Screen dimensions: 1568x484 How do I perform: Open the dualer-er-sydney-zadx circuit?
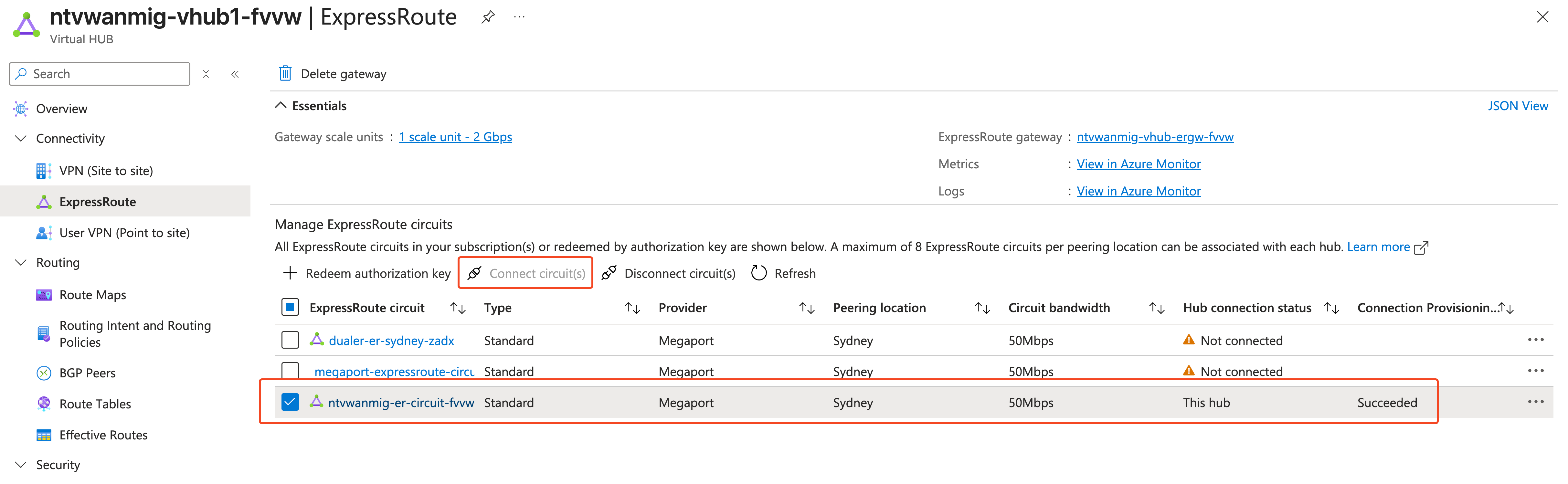[391, 340]
